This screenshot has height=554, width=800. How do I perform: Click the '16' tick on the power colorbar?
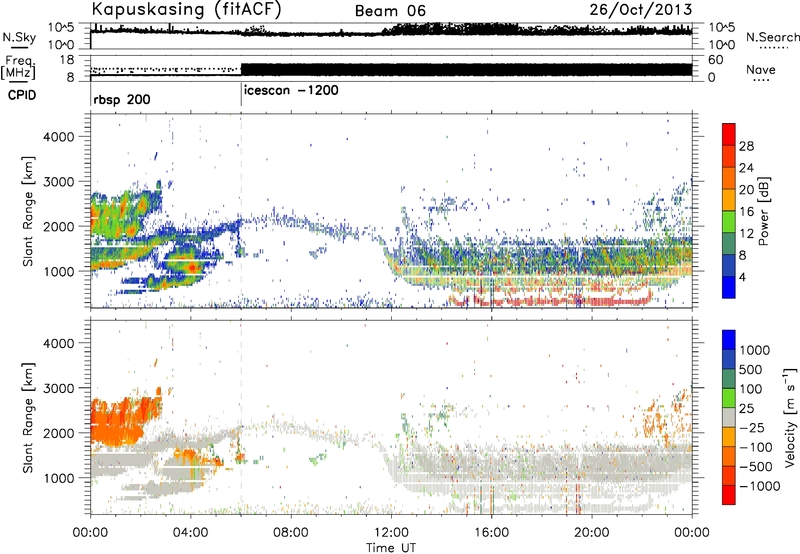[746, 212]
